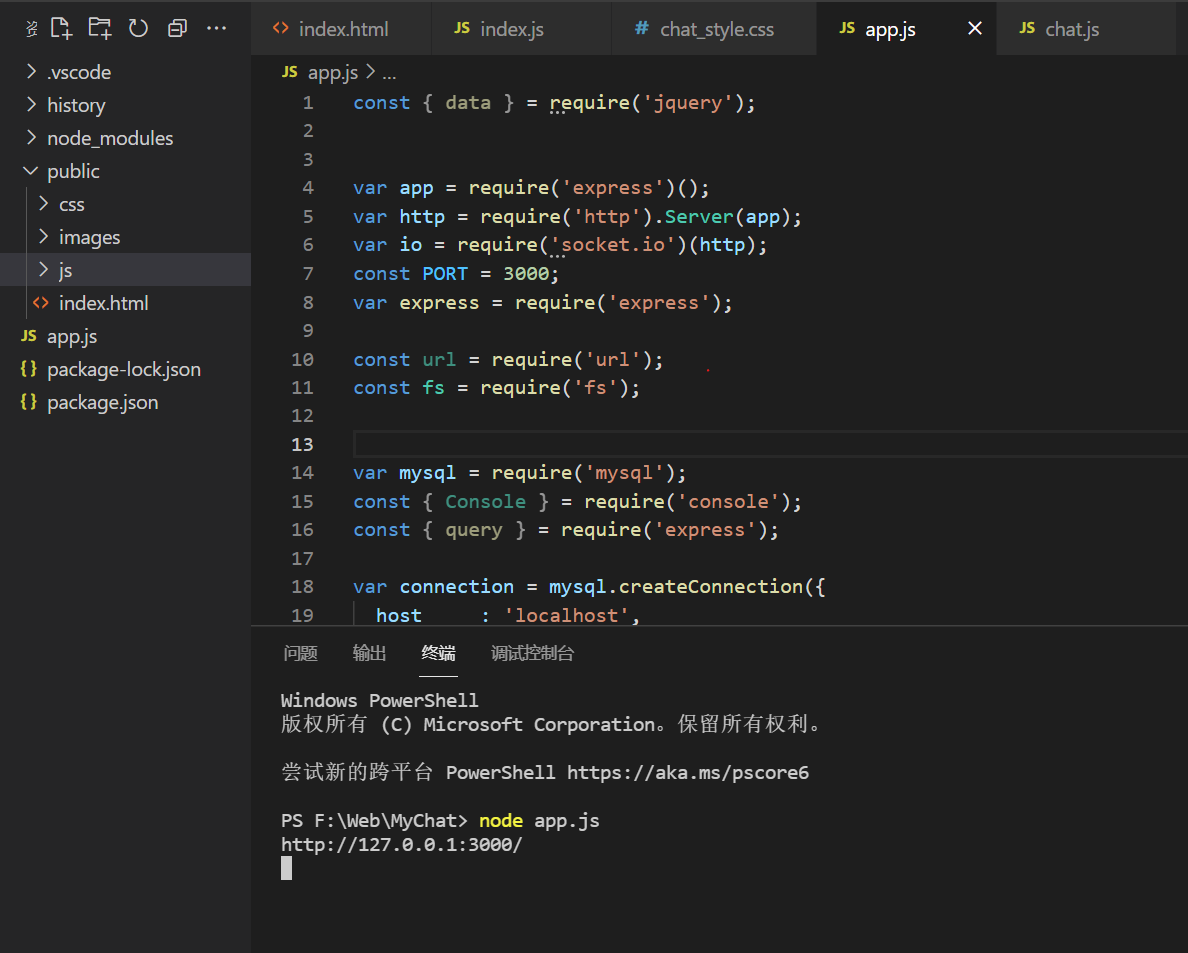Open the Explorer More Actions menu
The image size is (1188, 953).
coord(216,28)
